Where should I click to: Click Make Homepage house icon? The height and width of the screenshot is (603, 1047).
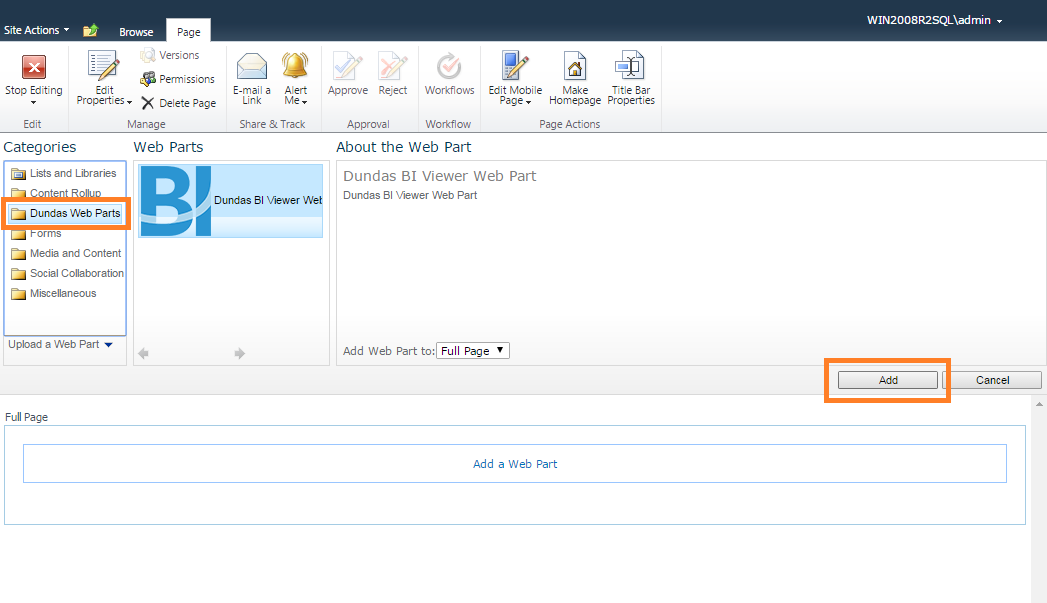(575, 66)
